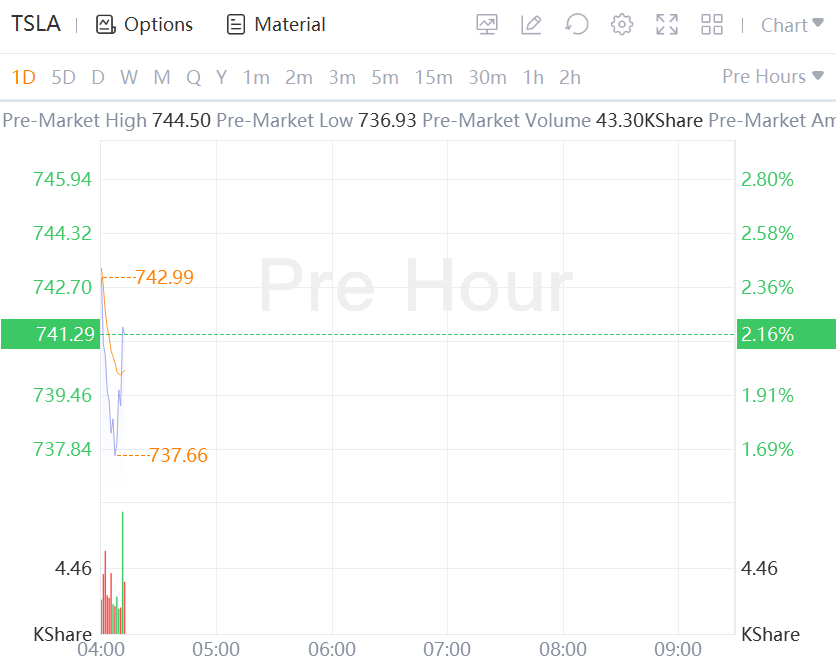
Task: Select the weekly W interval
Action: [x=129, y=77]
